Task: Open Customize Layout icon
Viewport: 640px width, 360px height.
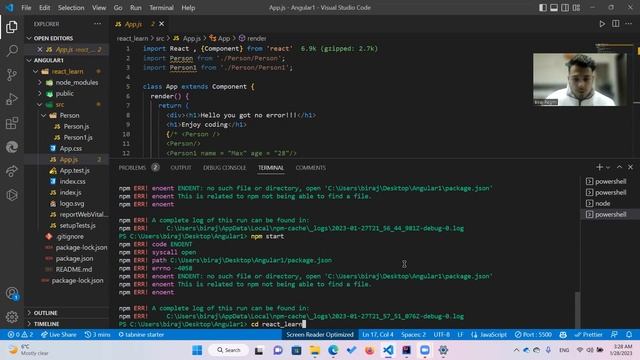Action: coord(576,8)
